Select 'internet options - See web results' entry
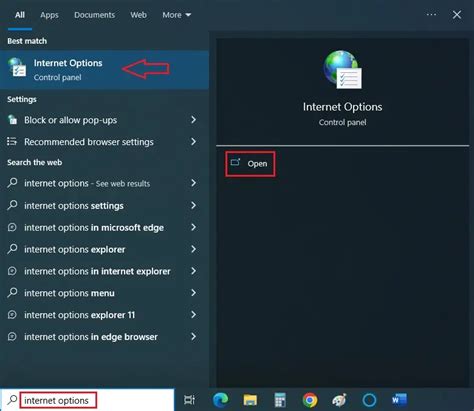This screenshot has height=411, width=474. [104, 183]
